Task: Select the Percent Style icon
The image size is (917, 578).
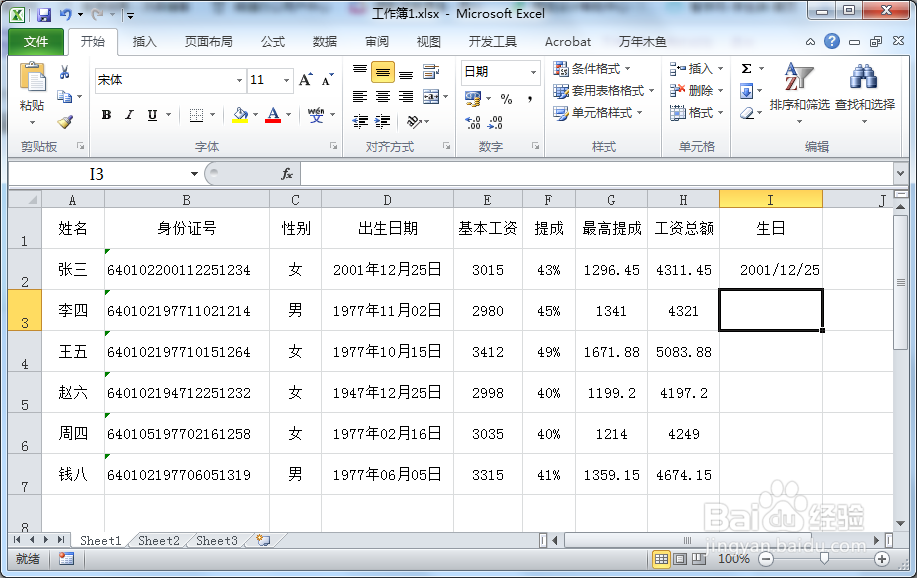Action: coord(507,98)
